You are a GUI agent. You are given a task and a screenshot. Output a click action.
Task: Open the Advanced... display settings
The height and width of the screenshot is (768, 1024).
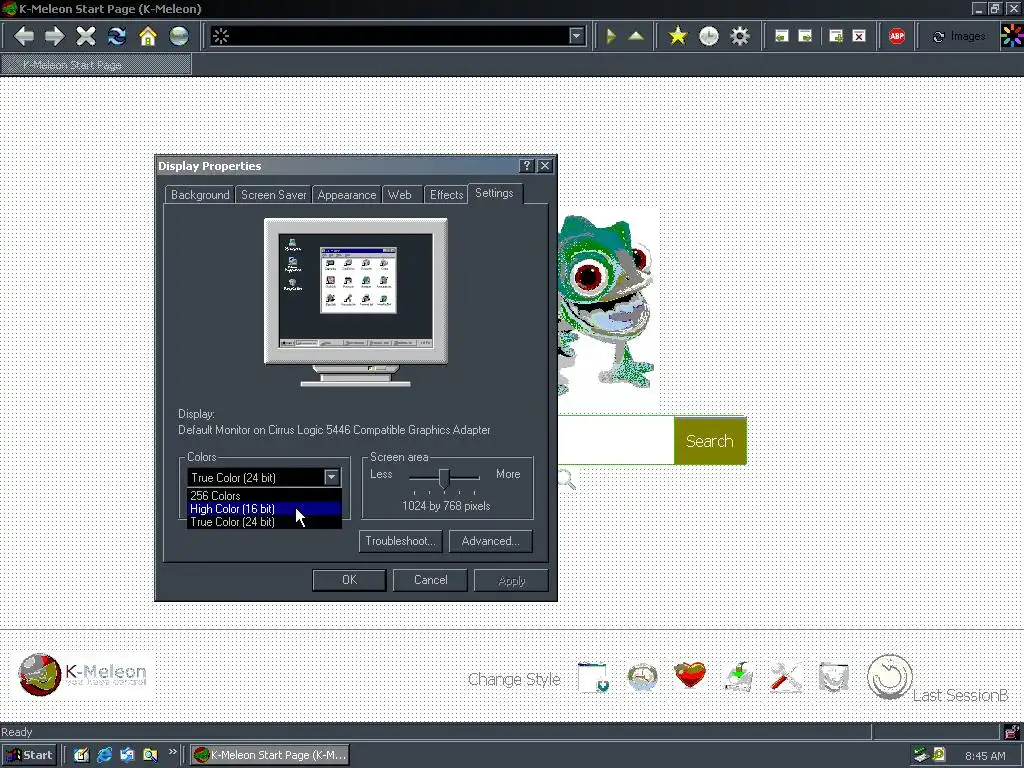point(490,541)
